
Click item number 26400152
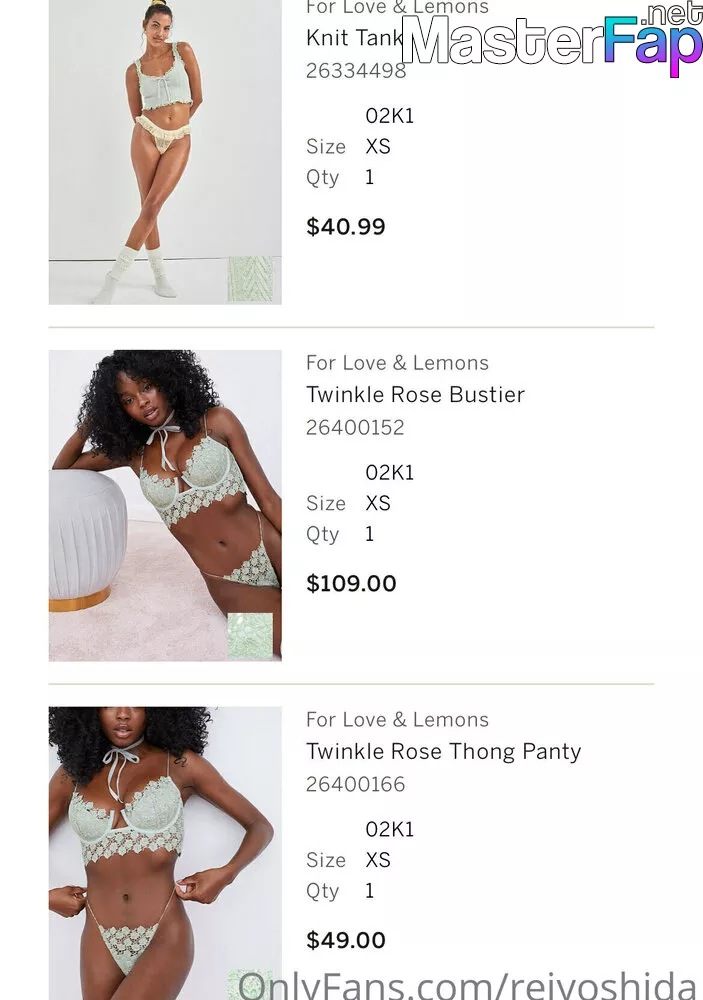click(355, 427)
